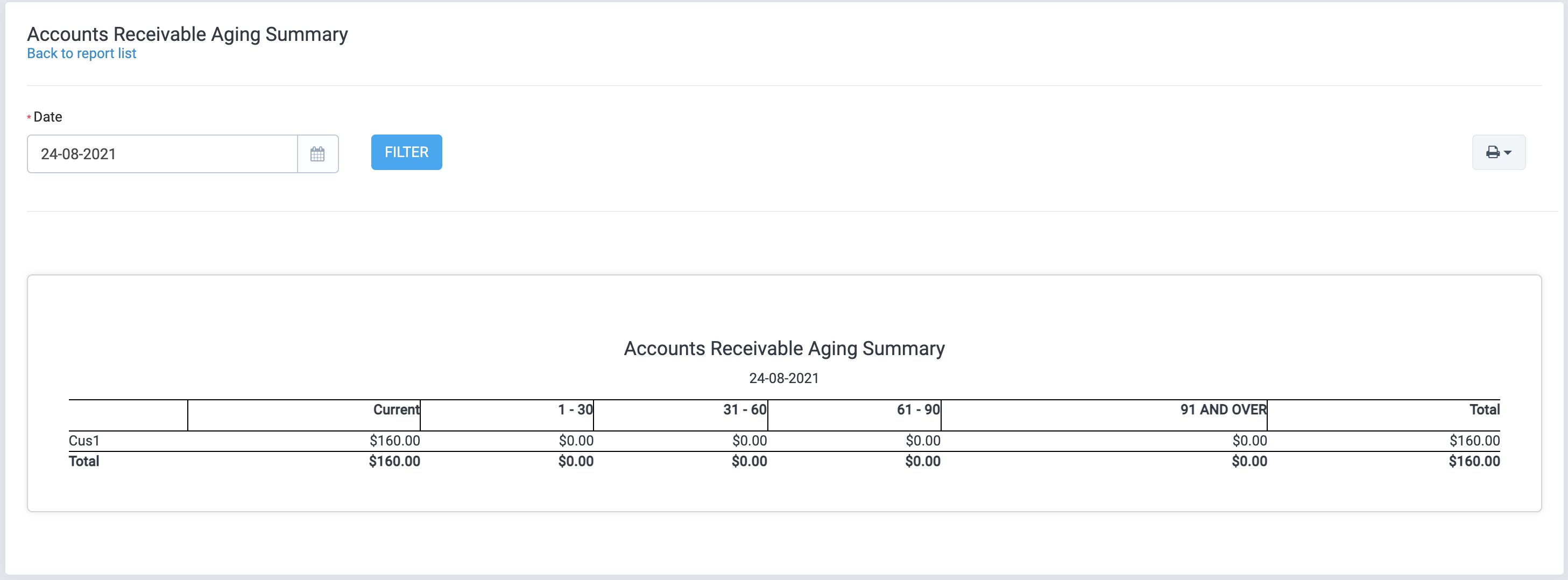Click the Cus1 customer row name
Image resolution: width=1568 pixels, height=580 pixels.
point(84,441)
